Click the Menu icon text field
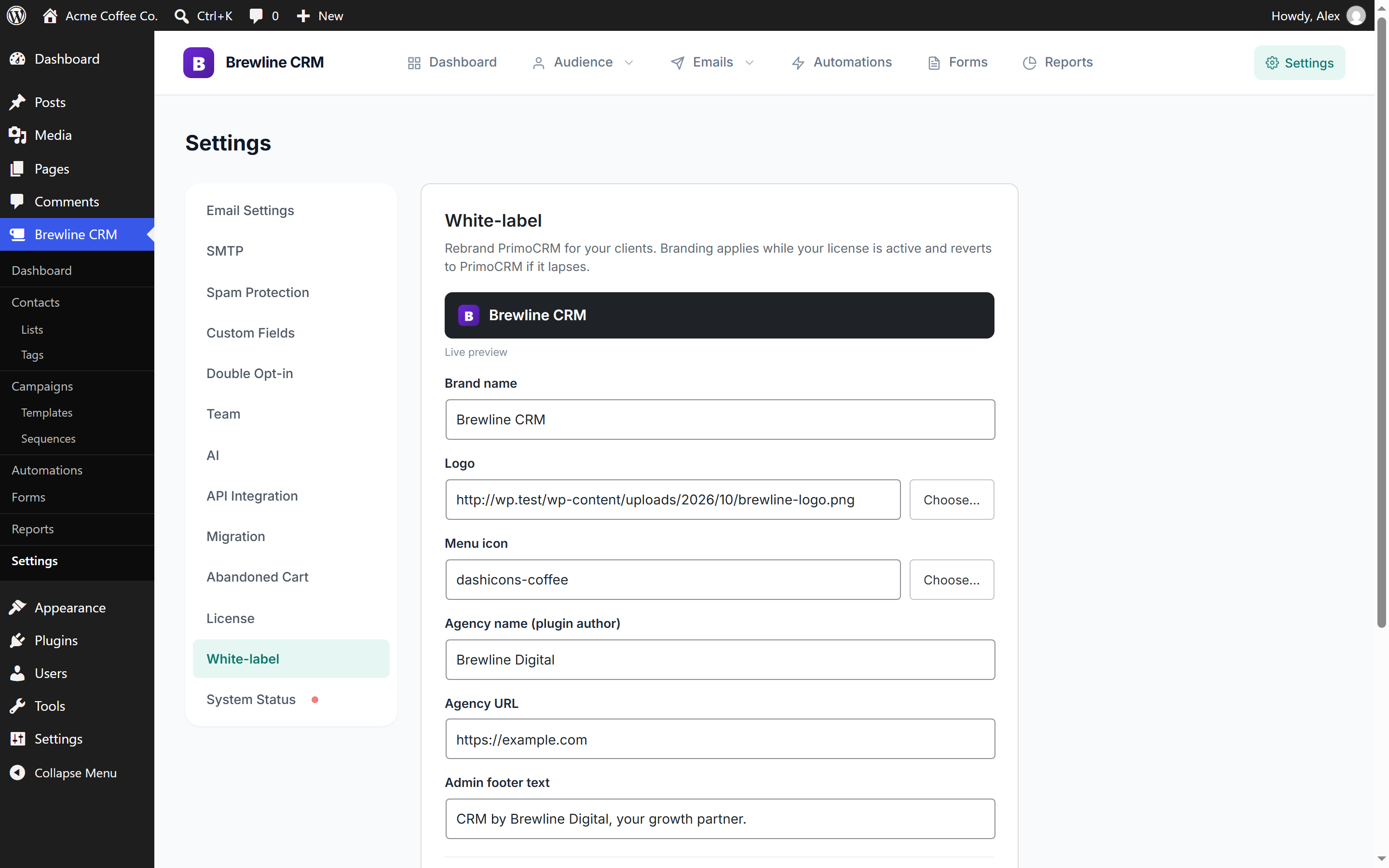 673,580
